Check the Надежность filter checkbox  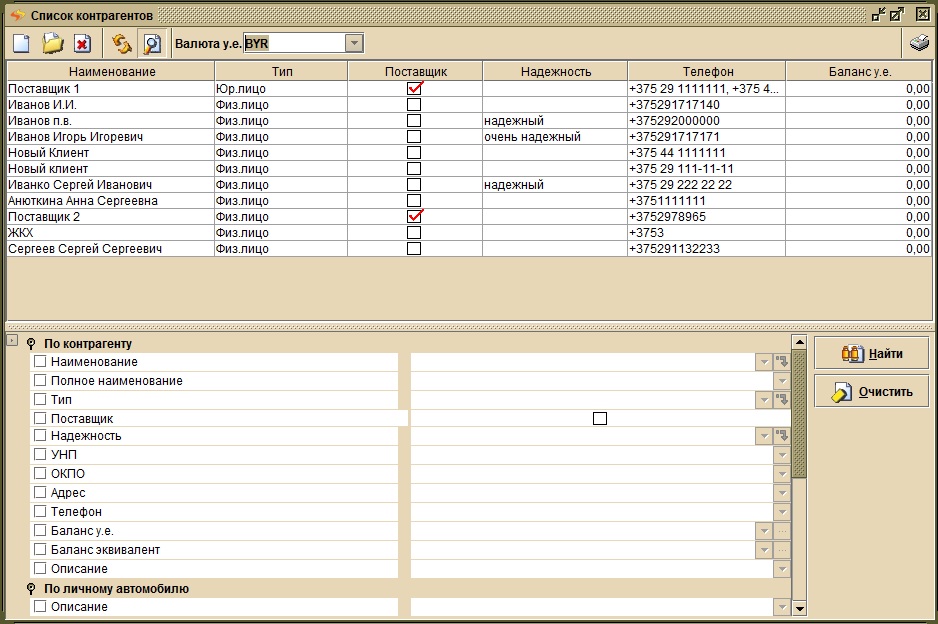tap(40, 436)
